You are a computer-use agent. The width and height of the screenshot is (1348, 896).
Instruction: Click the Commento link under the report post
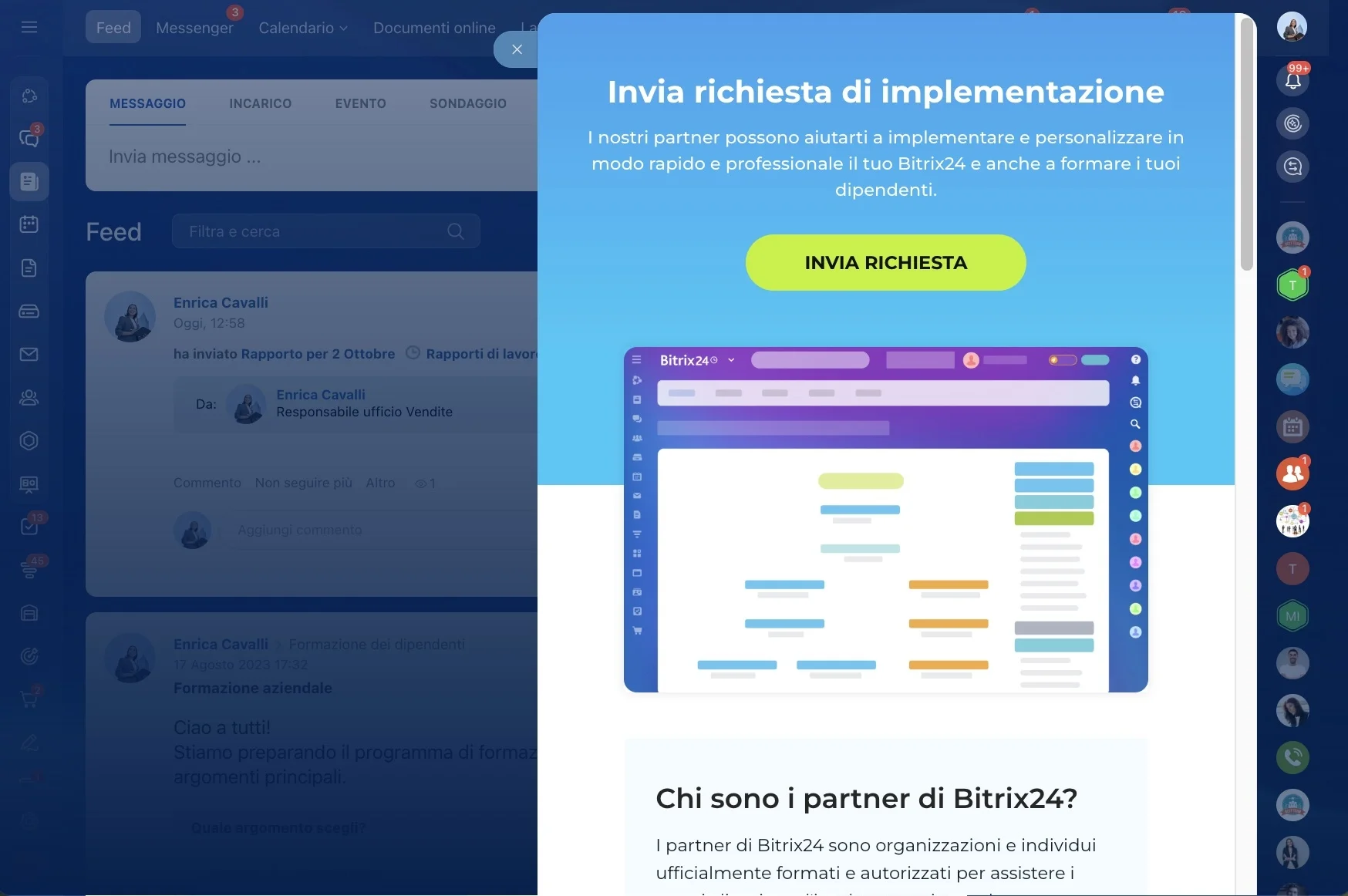pyautogui.click(x=207, y=483)
